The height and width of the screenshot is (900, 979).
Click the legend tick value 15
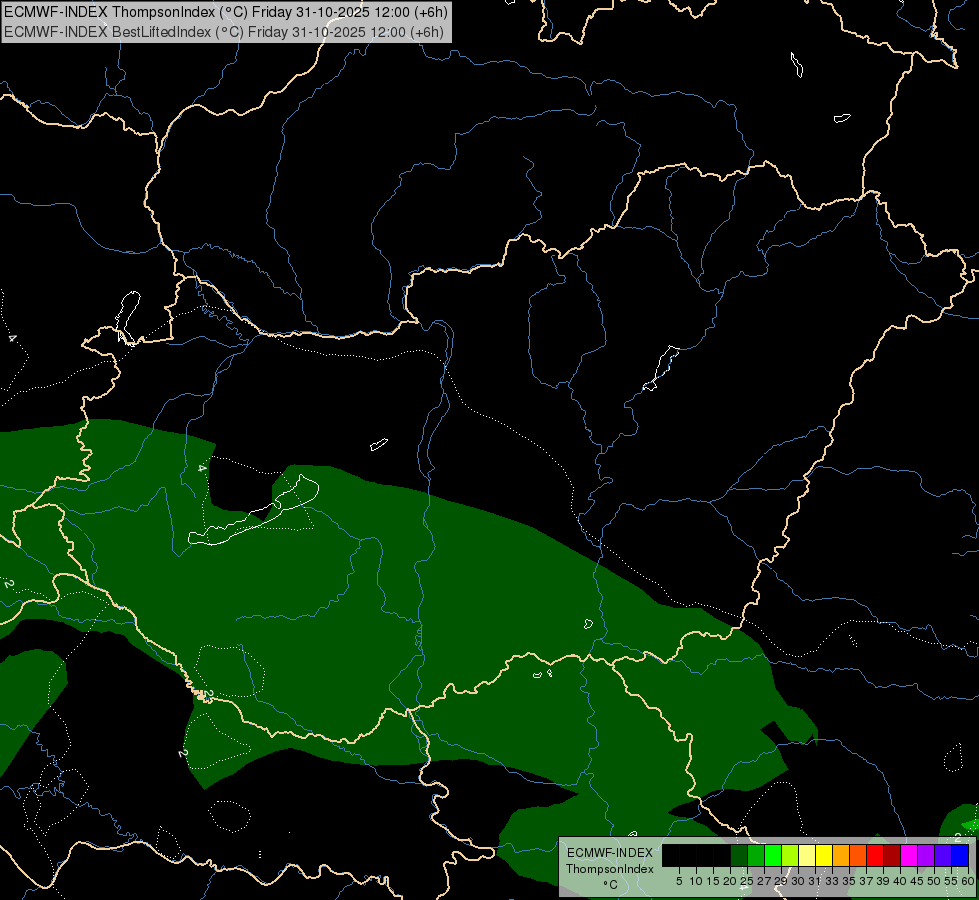click(x=713, y=881)
